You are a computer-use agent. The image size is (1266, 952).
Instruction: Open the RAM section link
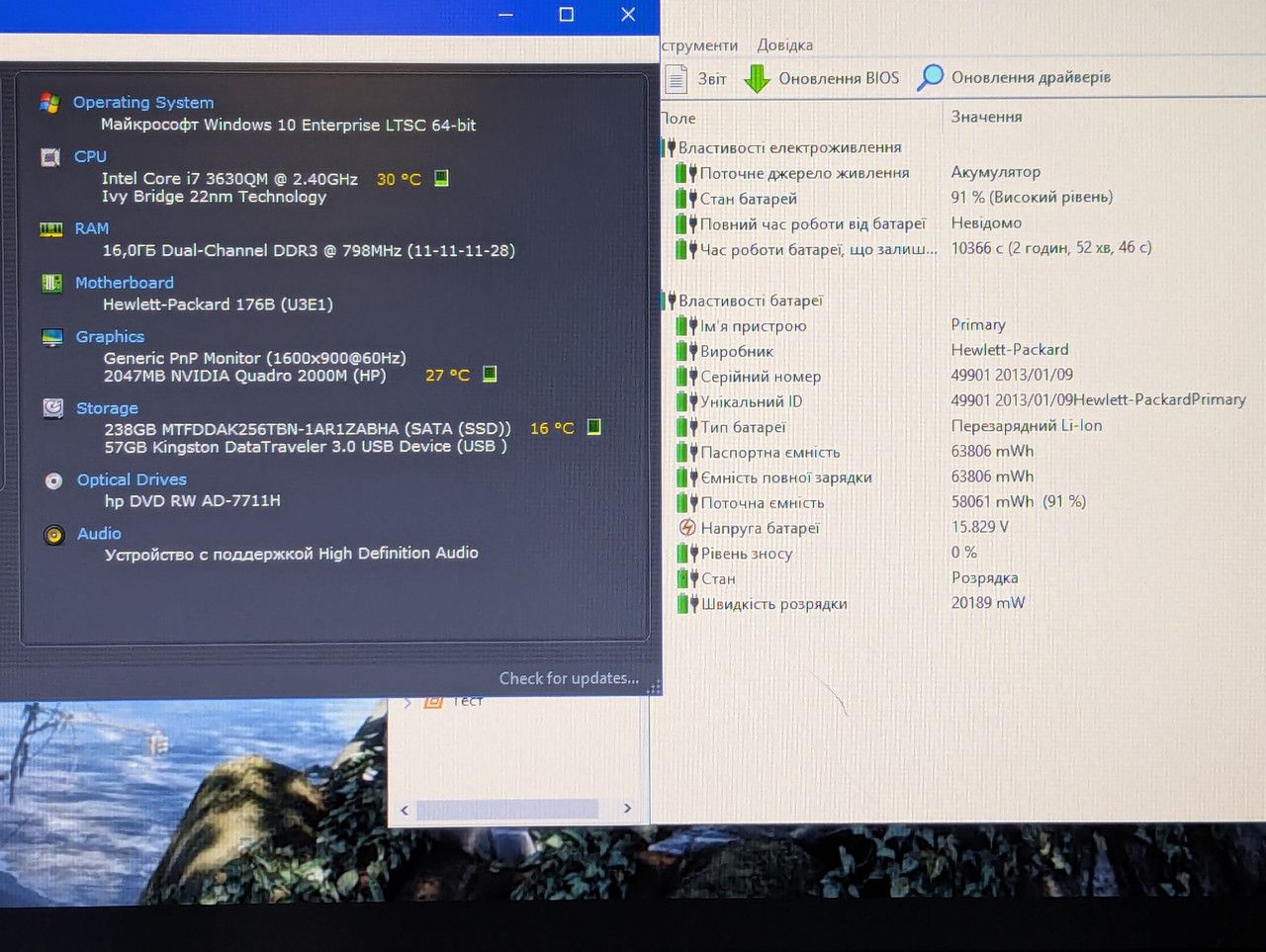point(92,228)
